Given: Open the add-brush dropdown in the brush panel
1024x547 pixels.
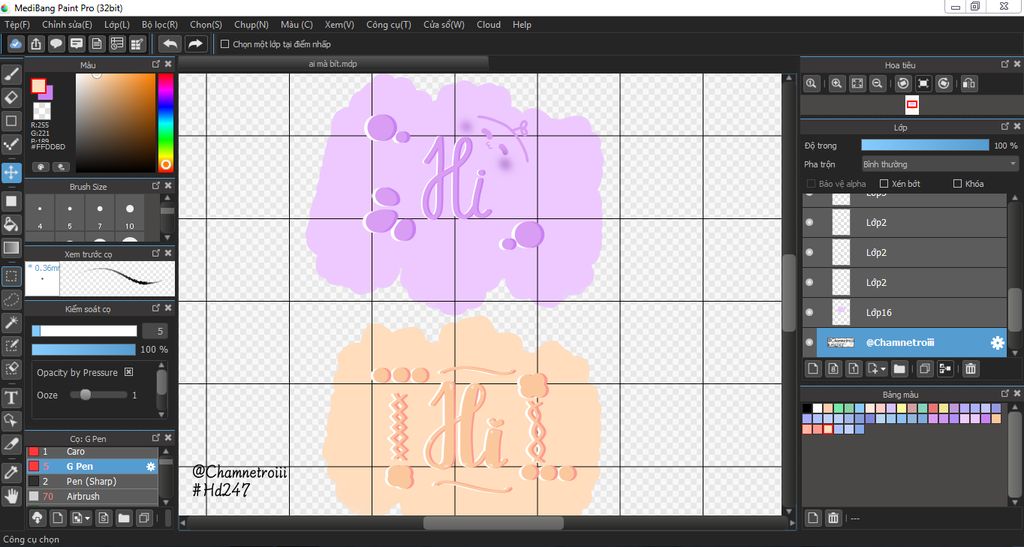Looking at the screenshot, I should click(x=88, y=519).
